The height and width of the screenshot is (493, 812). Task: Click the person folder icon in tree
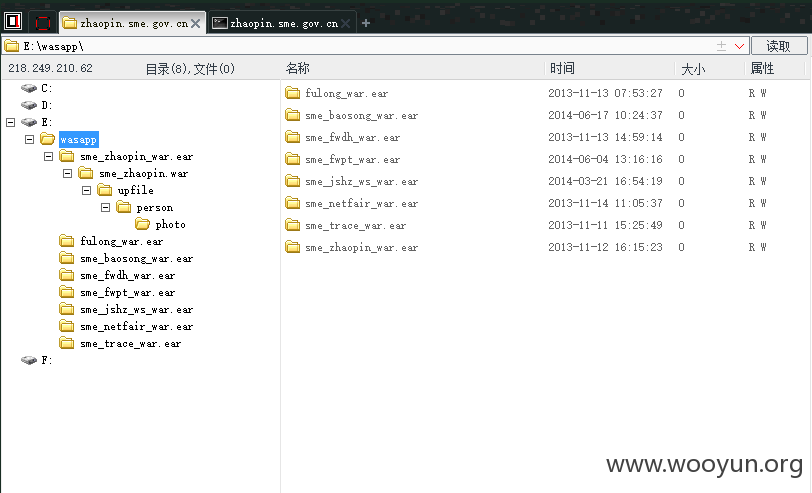click(x=124, y=208)
